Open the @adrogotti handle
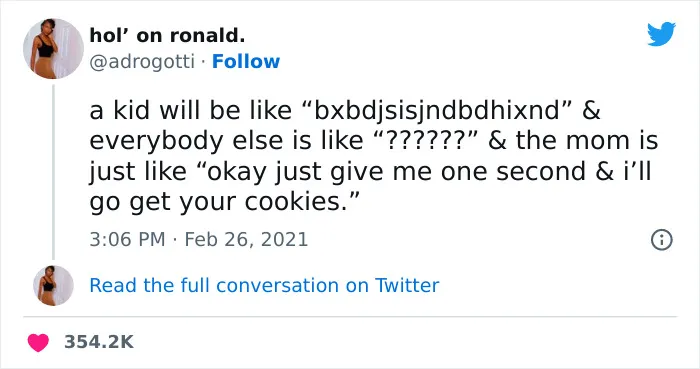The image size is (700, 369). click(142, 62)
